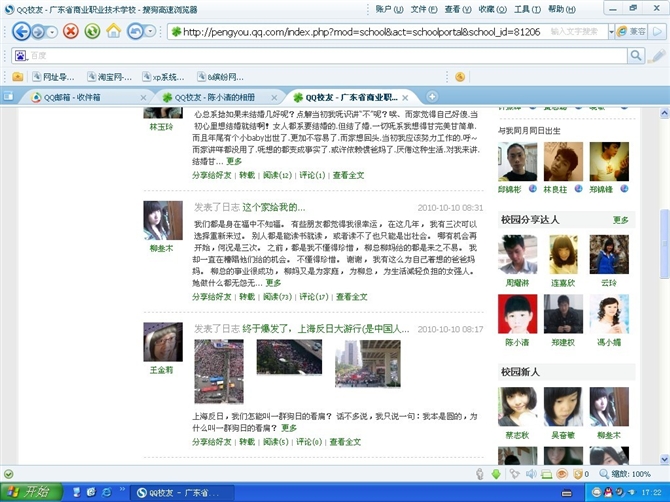Open the 文件 menu
Viewport: 670px width, 502px height.
pyautogui.click(x=424, y=9)
